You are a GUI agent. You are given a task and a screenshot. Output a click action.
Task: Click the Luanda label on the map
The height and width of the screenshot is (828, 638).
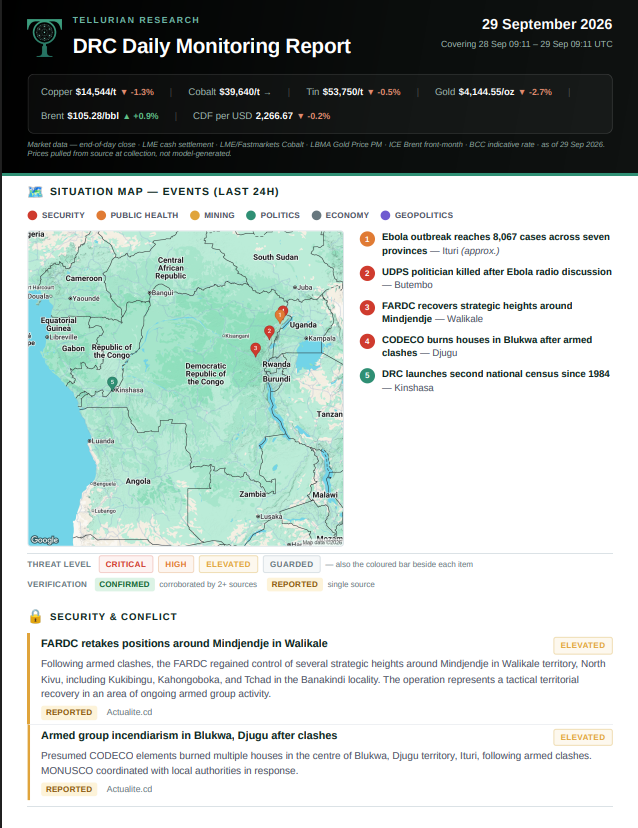click(x=102, y=441)
